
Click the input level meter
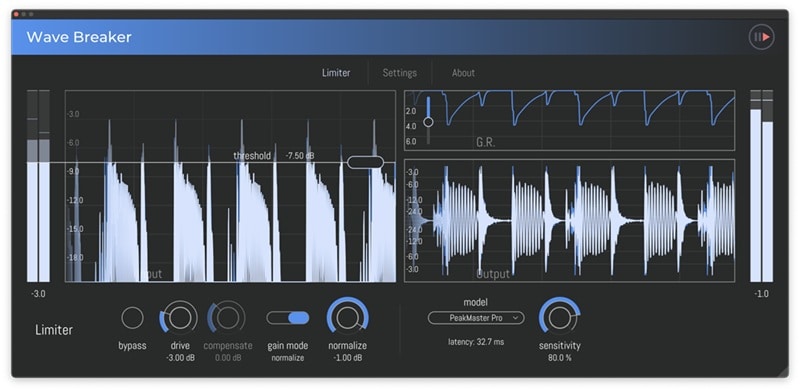pos(38,186)
